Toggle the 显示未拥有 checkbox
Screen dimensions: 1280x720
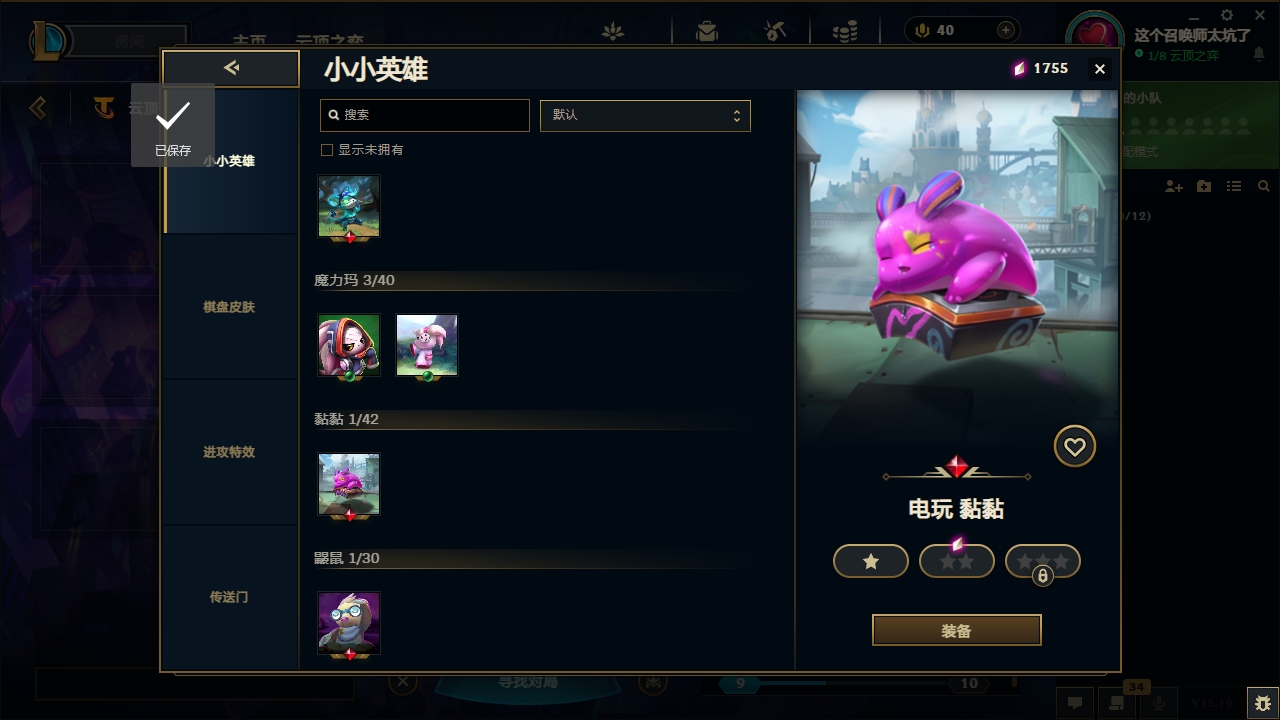tap(326, 150)
